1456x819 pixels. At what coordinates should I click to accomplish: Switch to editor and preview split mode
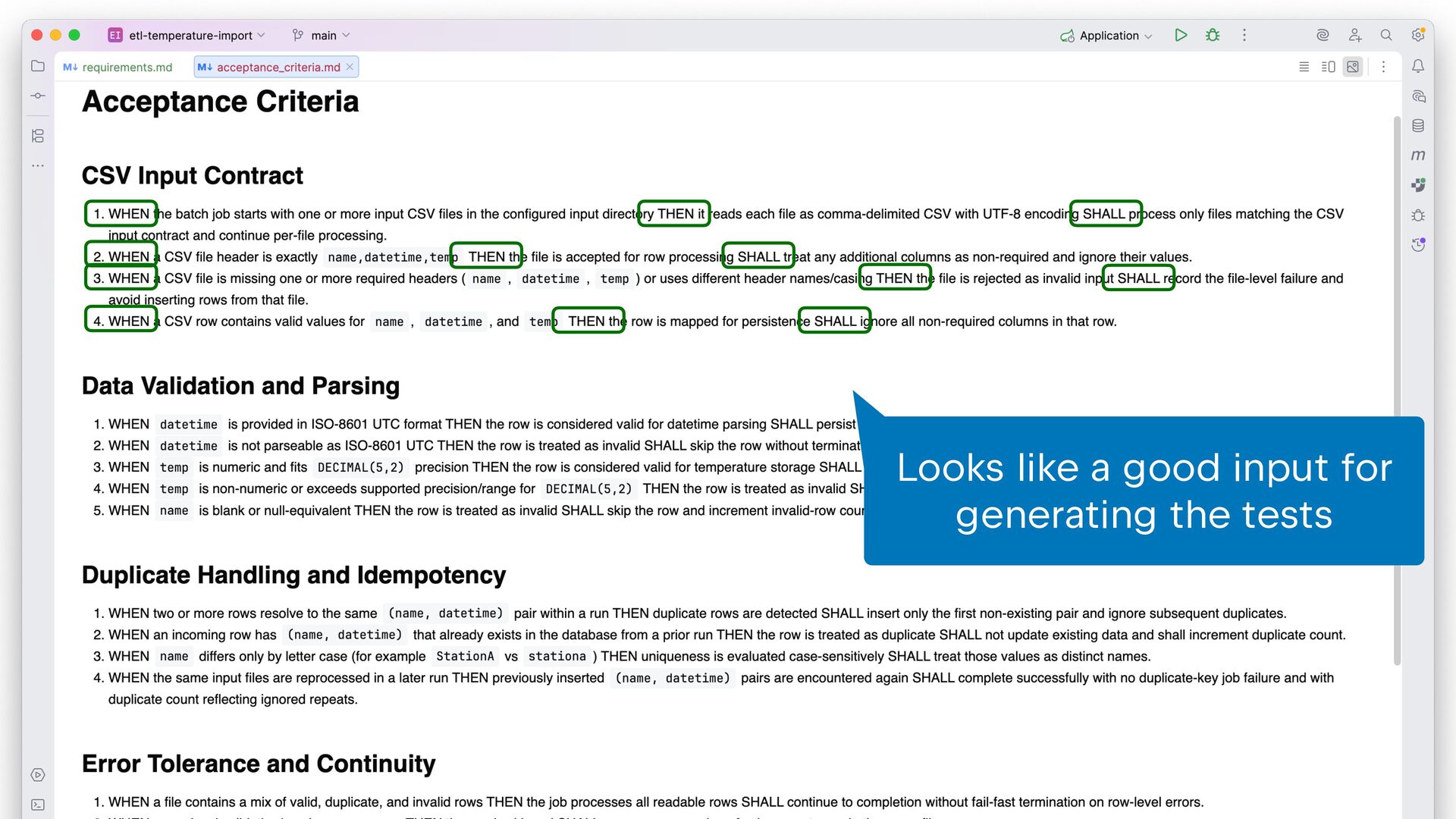(x=1328, y=67)
